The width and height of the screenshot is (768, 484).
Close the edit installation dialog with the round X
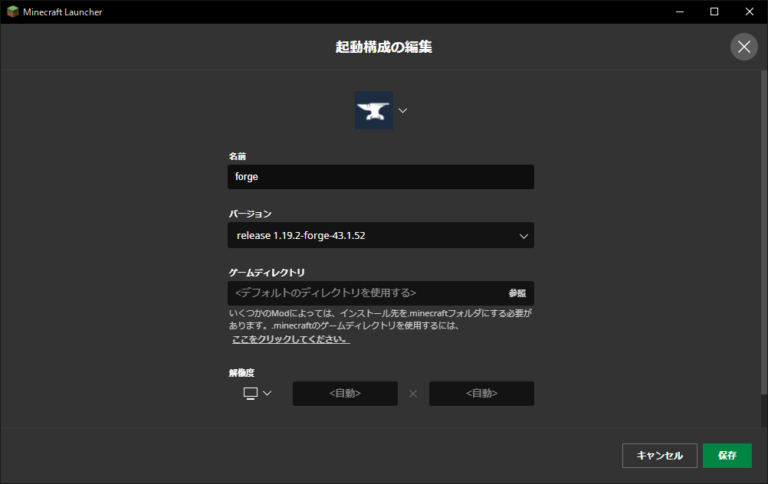[x=744, y=47]
